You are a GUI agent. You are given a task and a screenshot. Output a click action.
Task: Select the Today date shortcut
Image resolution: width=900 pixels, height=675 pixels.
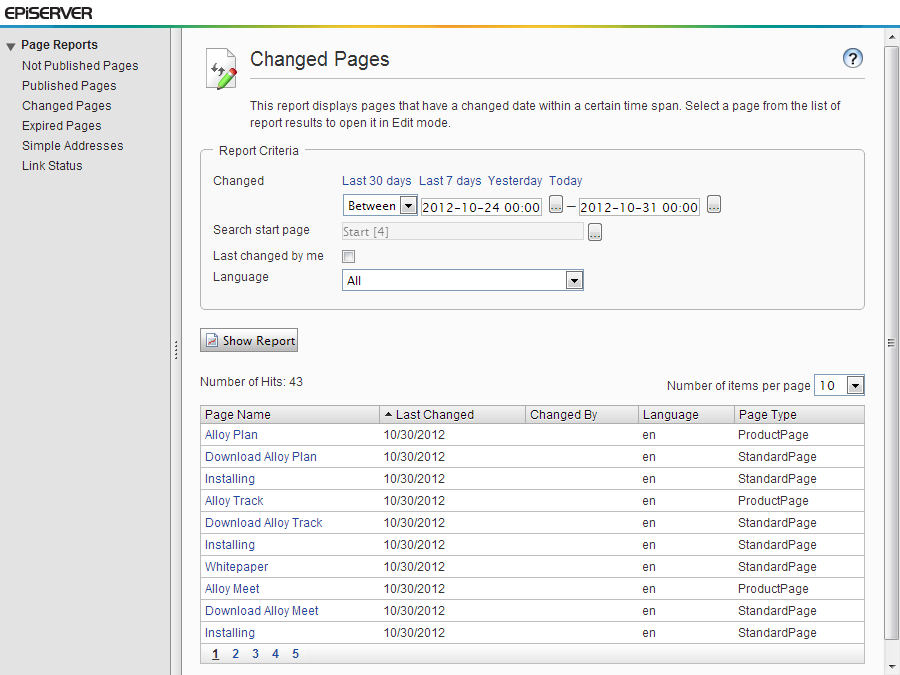pyautogui.click(x=565, y=181)
